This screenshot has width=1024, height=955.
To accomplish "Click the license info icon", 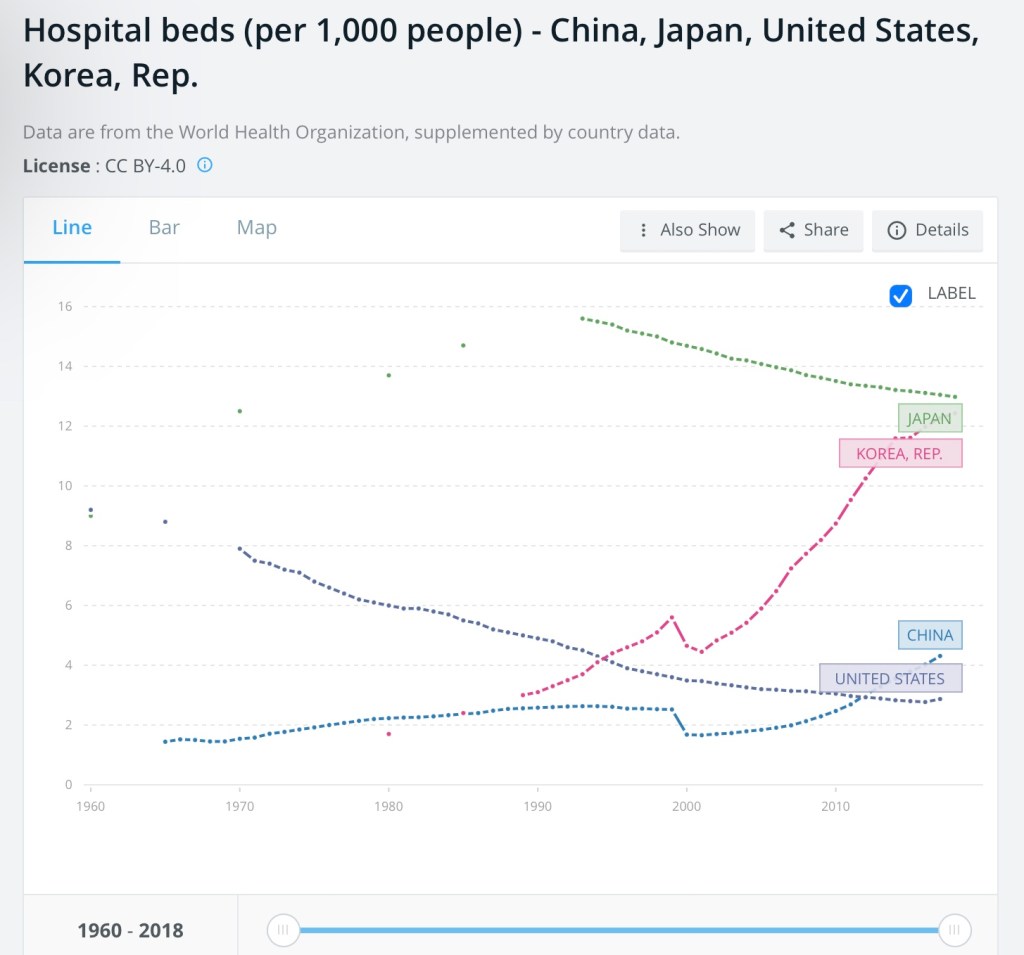I will coord(204,165).
